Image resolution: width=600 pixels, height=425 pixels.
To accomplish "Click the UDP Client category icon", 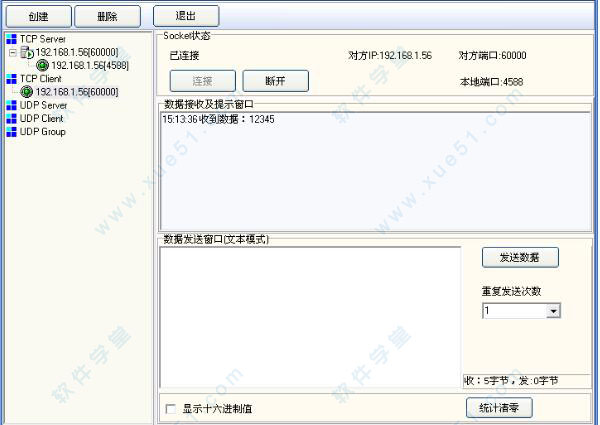I will pos(12,119).
